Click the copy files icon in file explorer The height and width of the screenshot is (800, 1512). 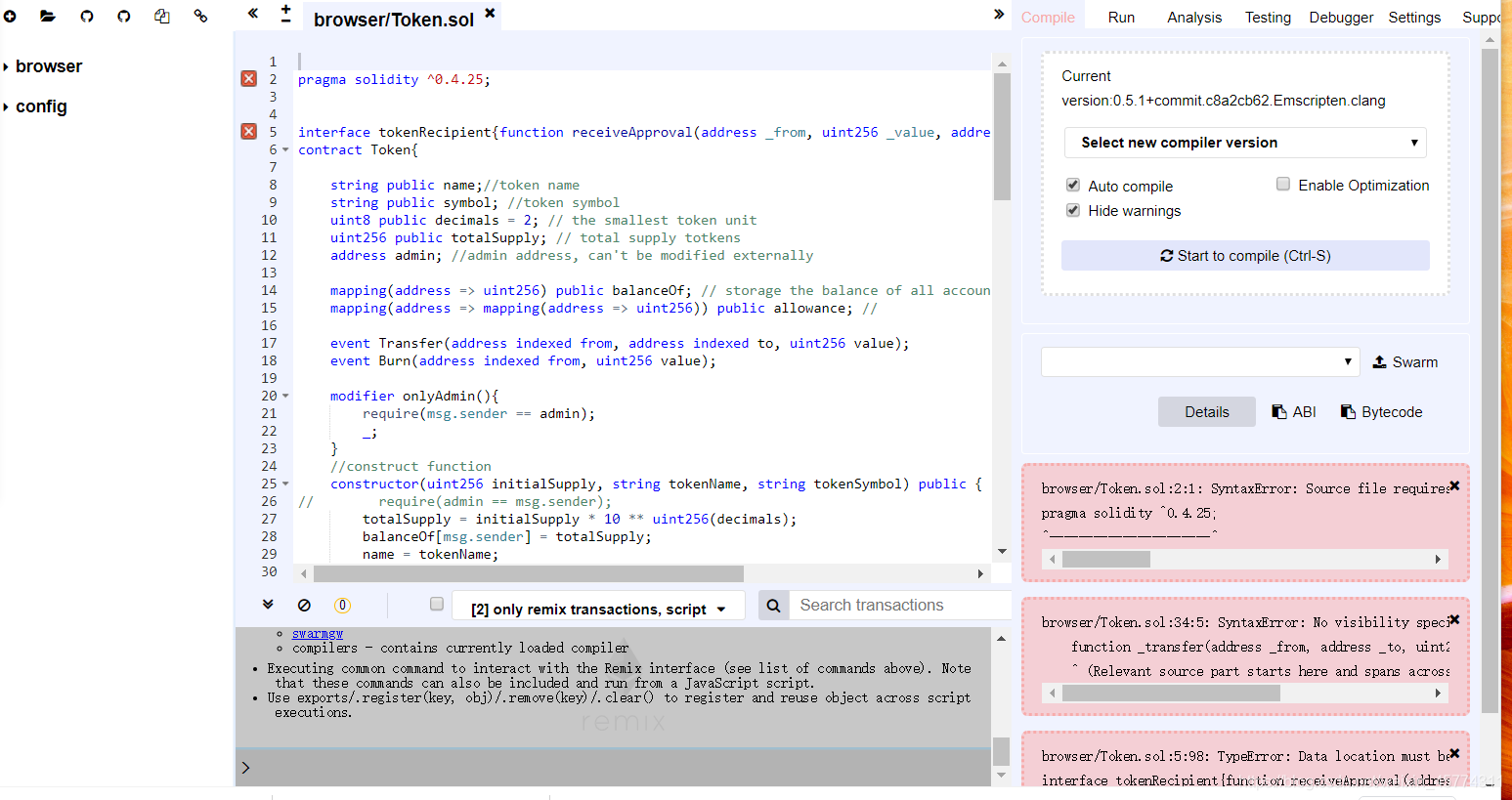point(162,17)
